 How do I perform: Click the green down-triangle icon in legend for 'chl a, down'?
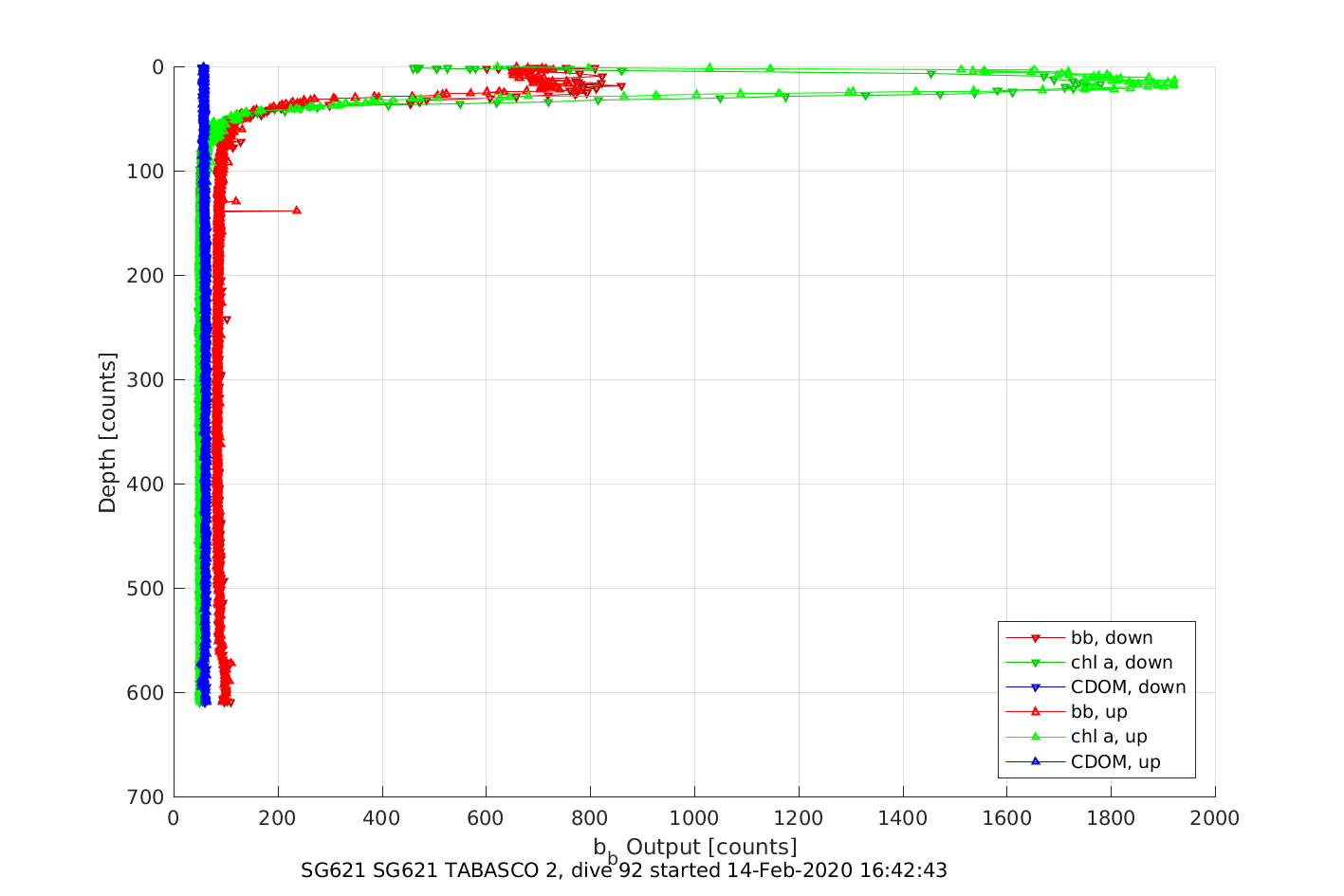(x=1036, y=663)
